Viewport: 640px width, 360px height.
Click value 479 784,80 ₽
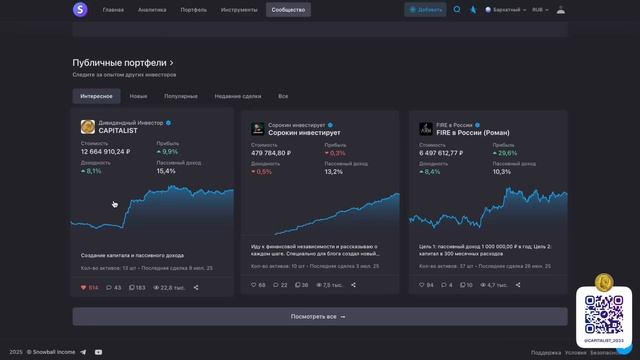271,153
